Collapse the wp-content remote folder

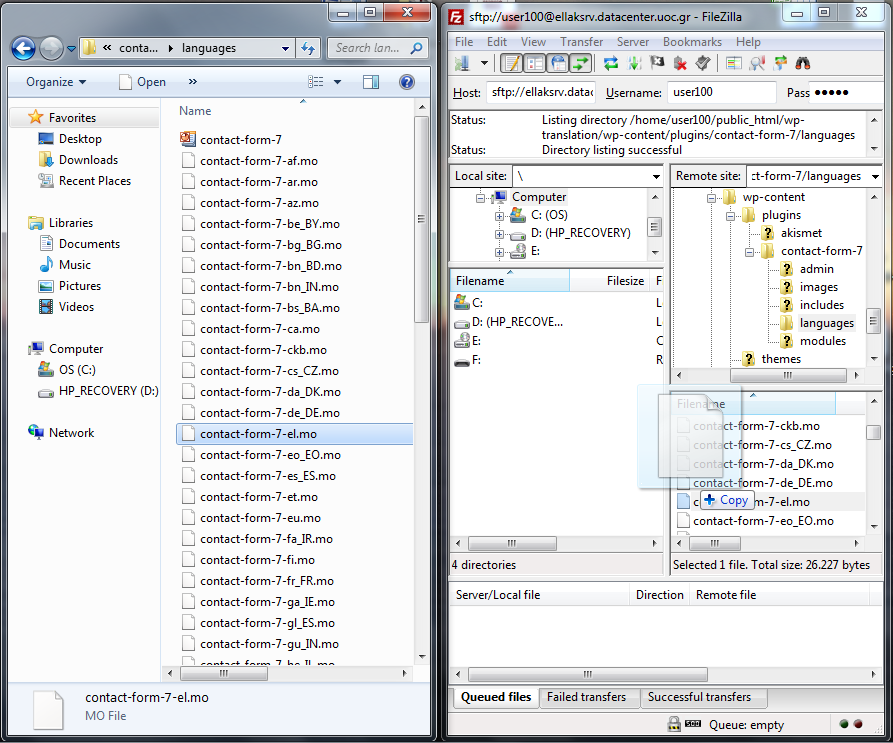tap(711, 198)
